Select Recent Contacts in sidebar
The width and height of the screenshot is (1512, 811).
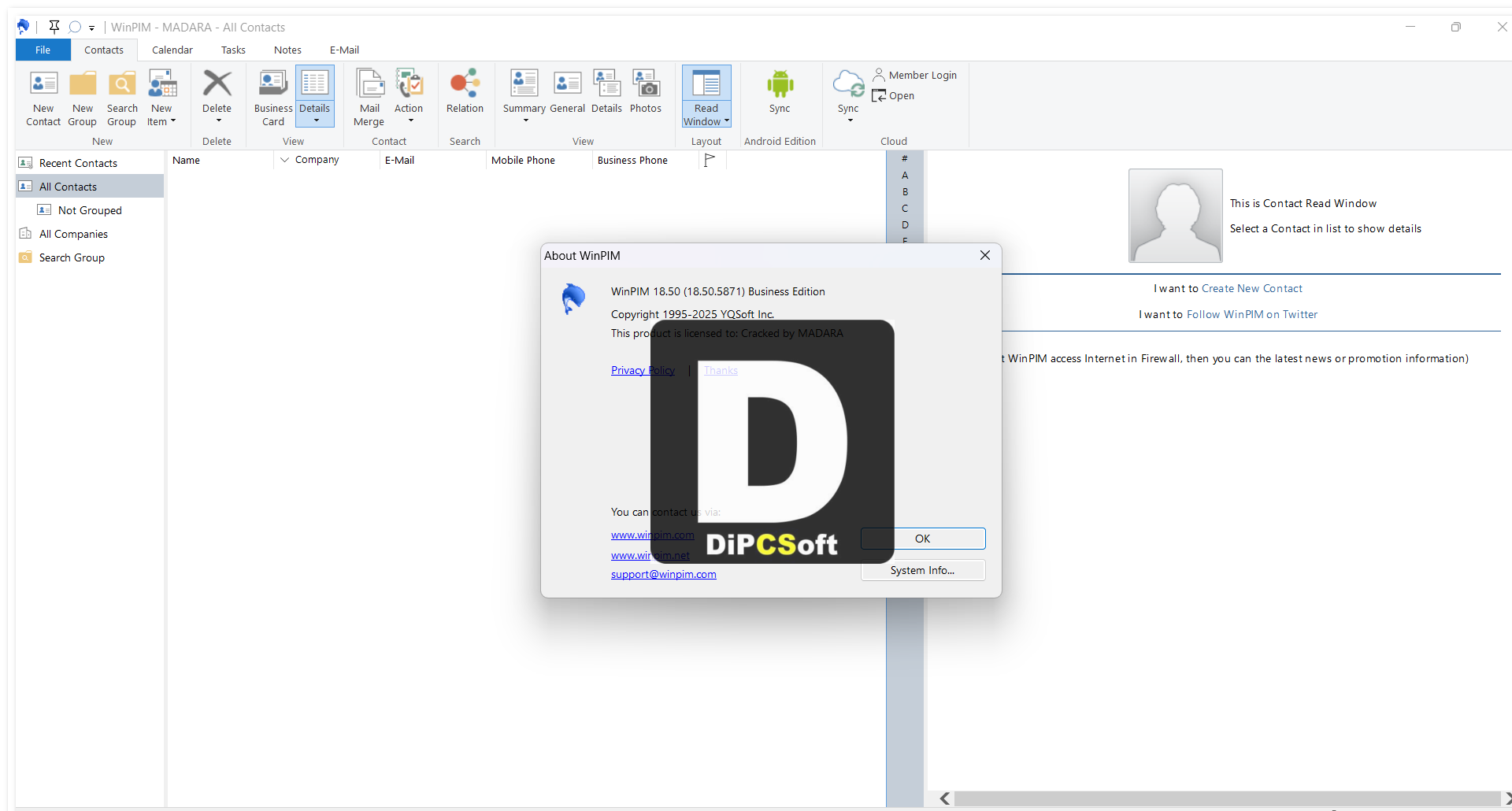89,163
